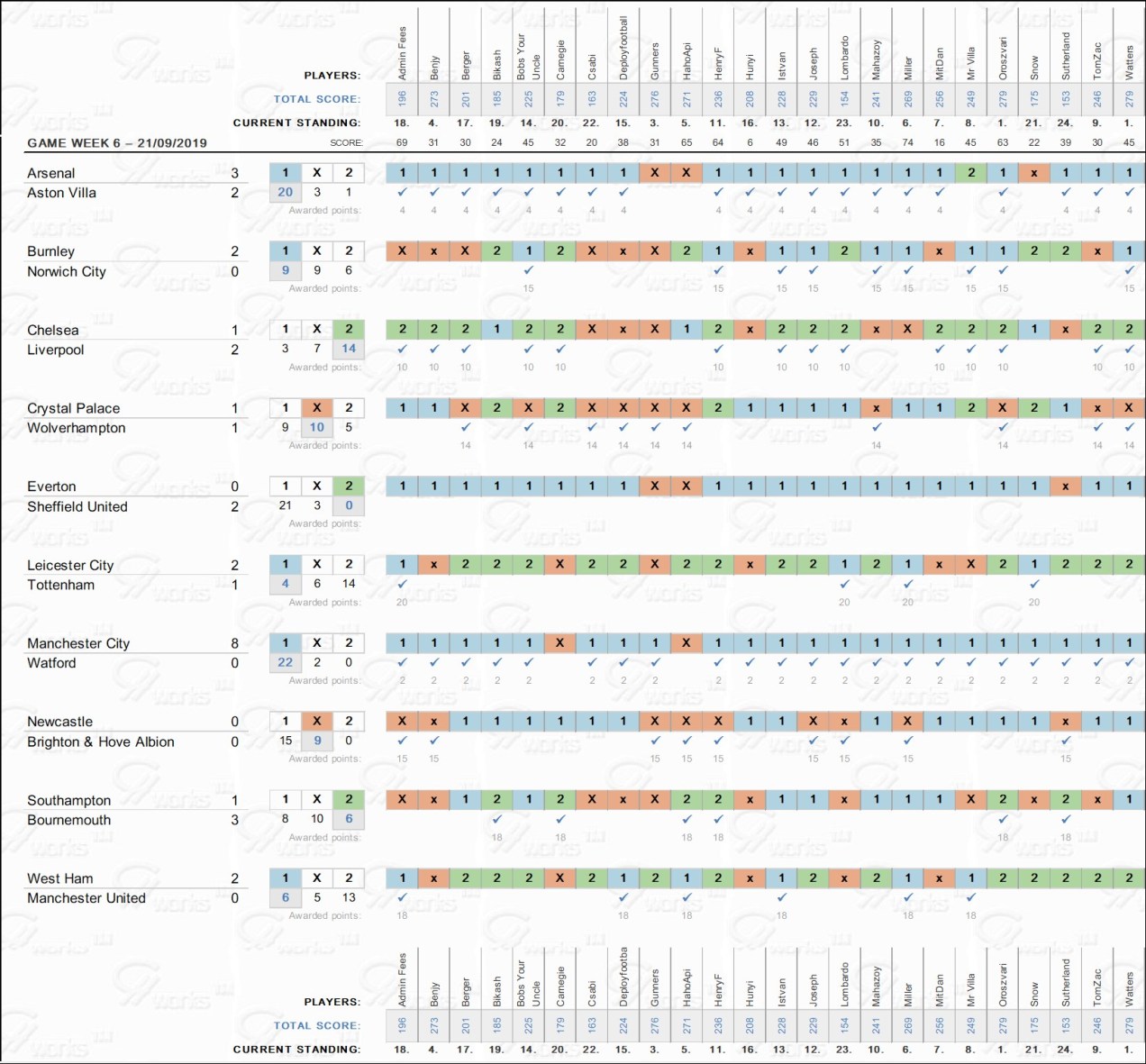Click Mr Villa's green 2 prediction for Arsenal
The height and width of the screenshot is (1064, 1146).
971,172
